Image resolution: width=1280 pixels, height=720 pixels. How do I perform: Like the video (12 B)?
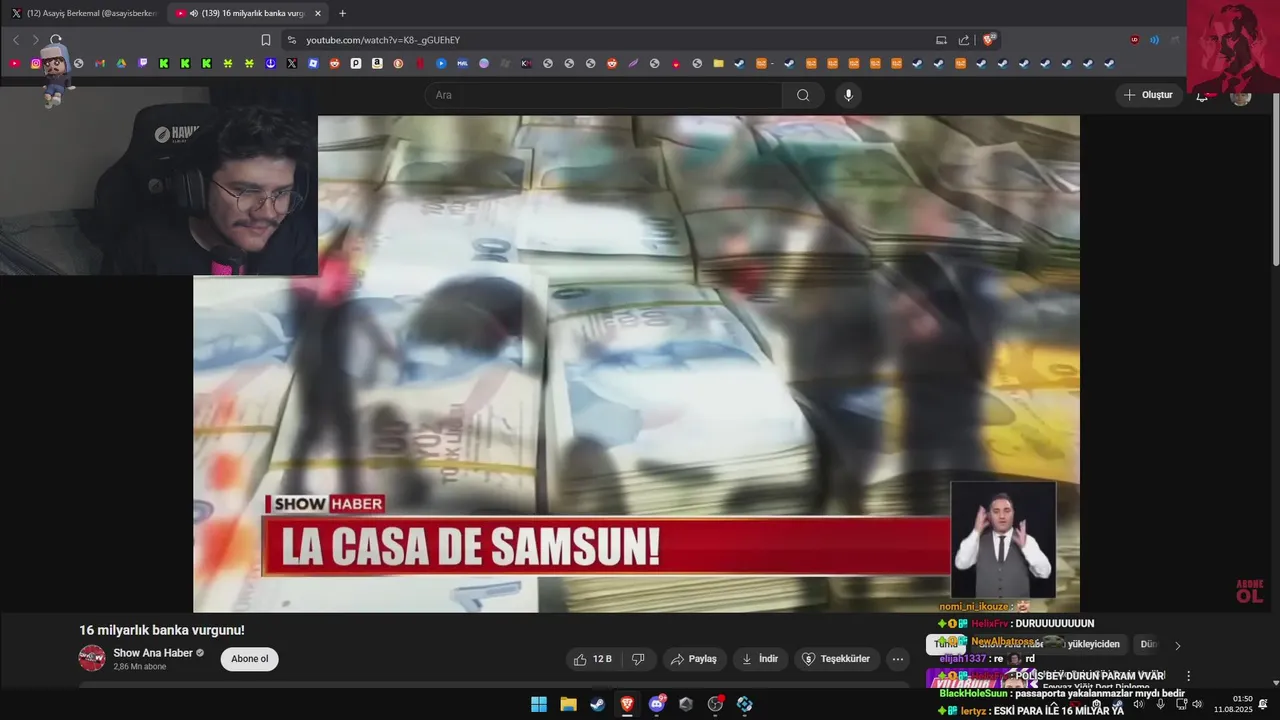[592, 659]
